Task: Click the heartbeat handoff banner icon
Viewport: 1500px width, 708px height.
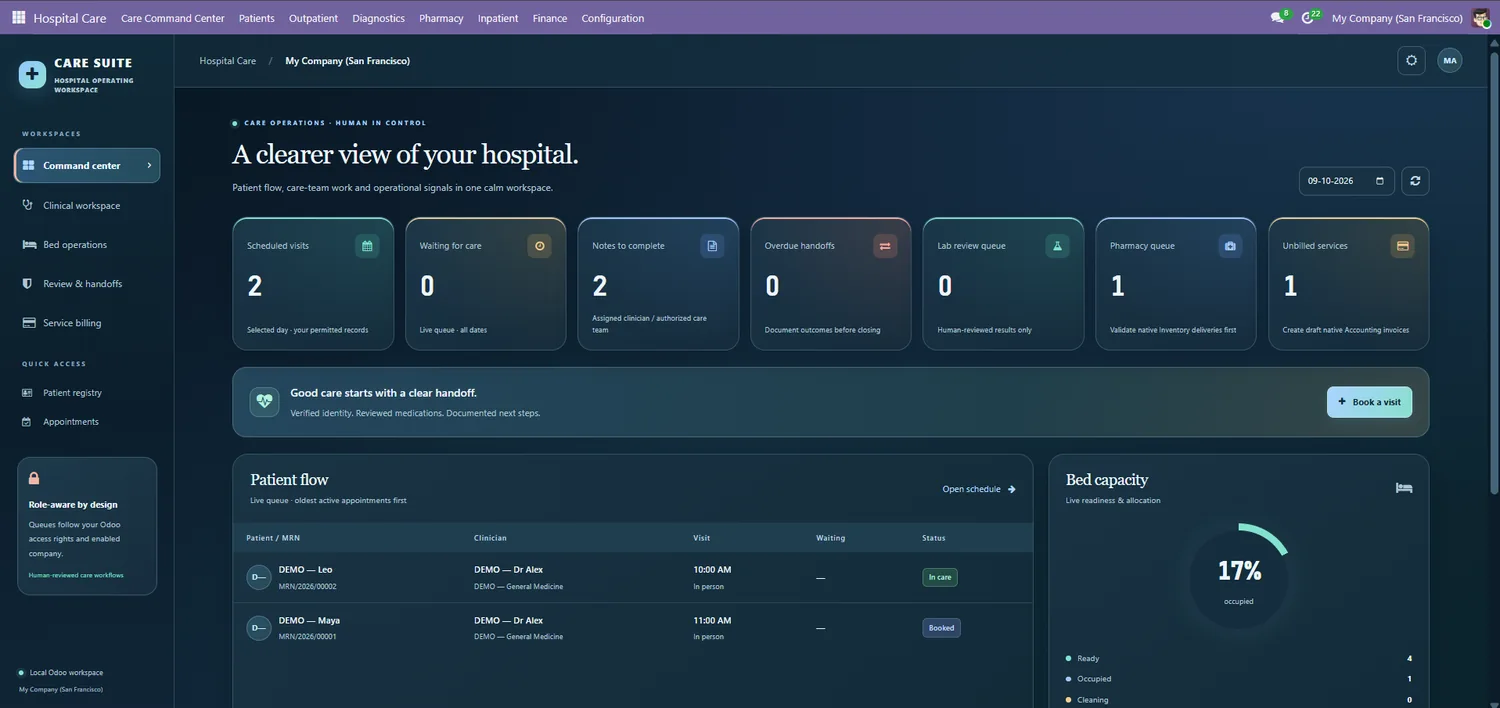Action: coord(264,402)
